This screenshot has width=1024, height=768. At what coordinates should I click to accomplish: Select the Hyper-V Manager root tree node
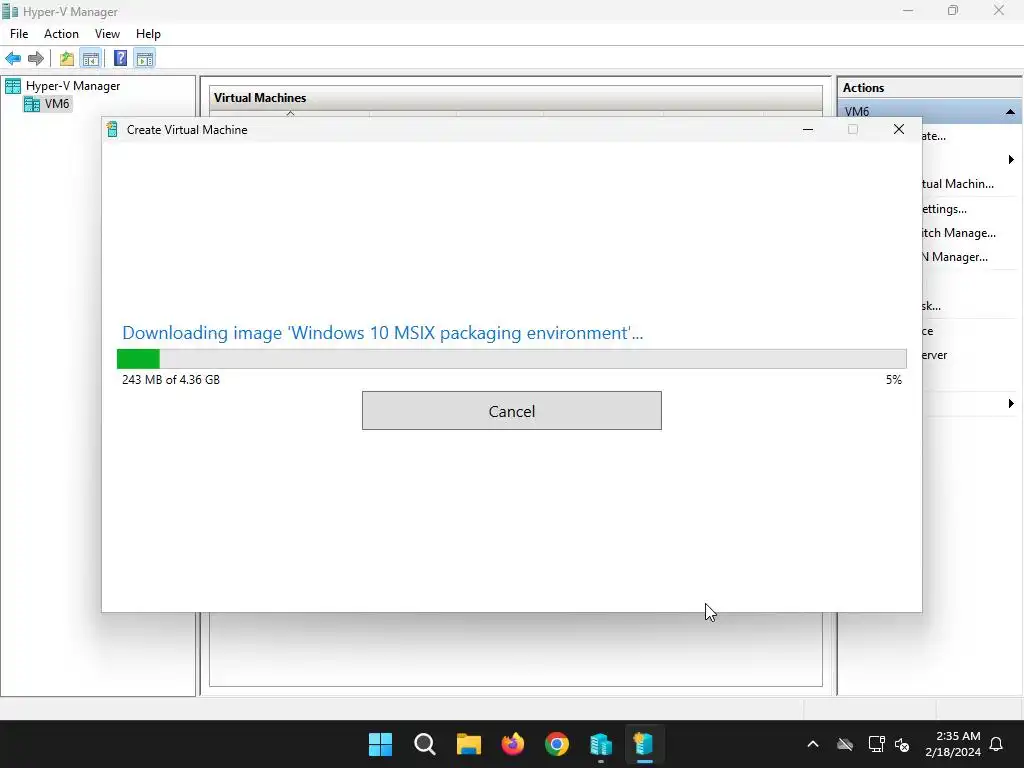tap(72, 86)
